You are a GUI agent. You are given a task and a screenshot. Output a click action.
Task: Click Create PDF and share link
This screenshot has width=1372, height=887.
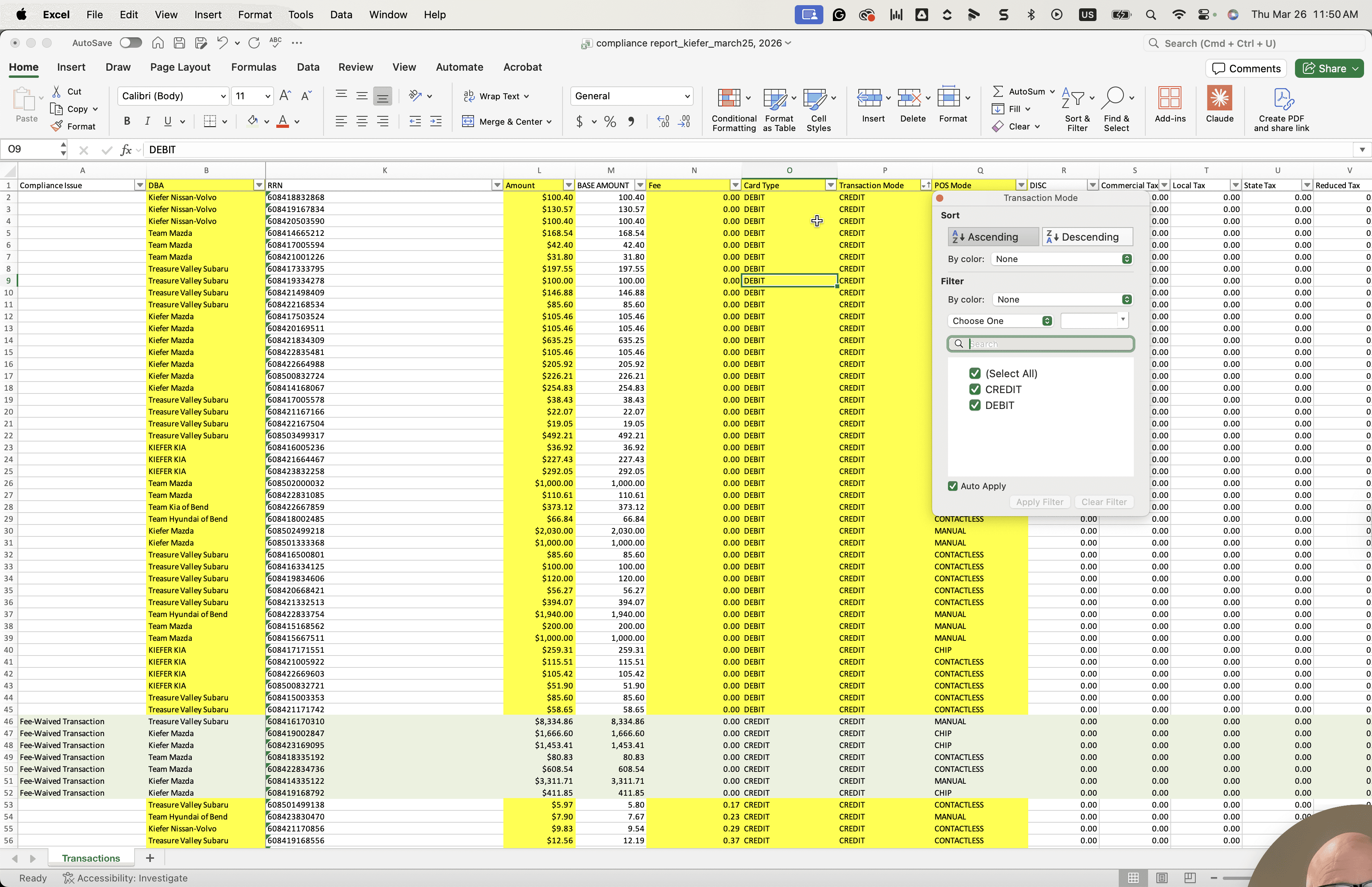pyautogui.click(x=1281, y=110)
